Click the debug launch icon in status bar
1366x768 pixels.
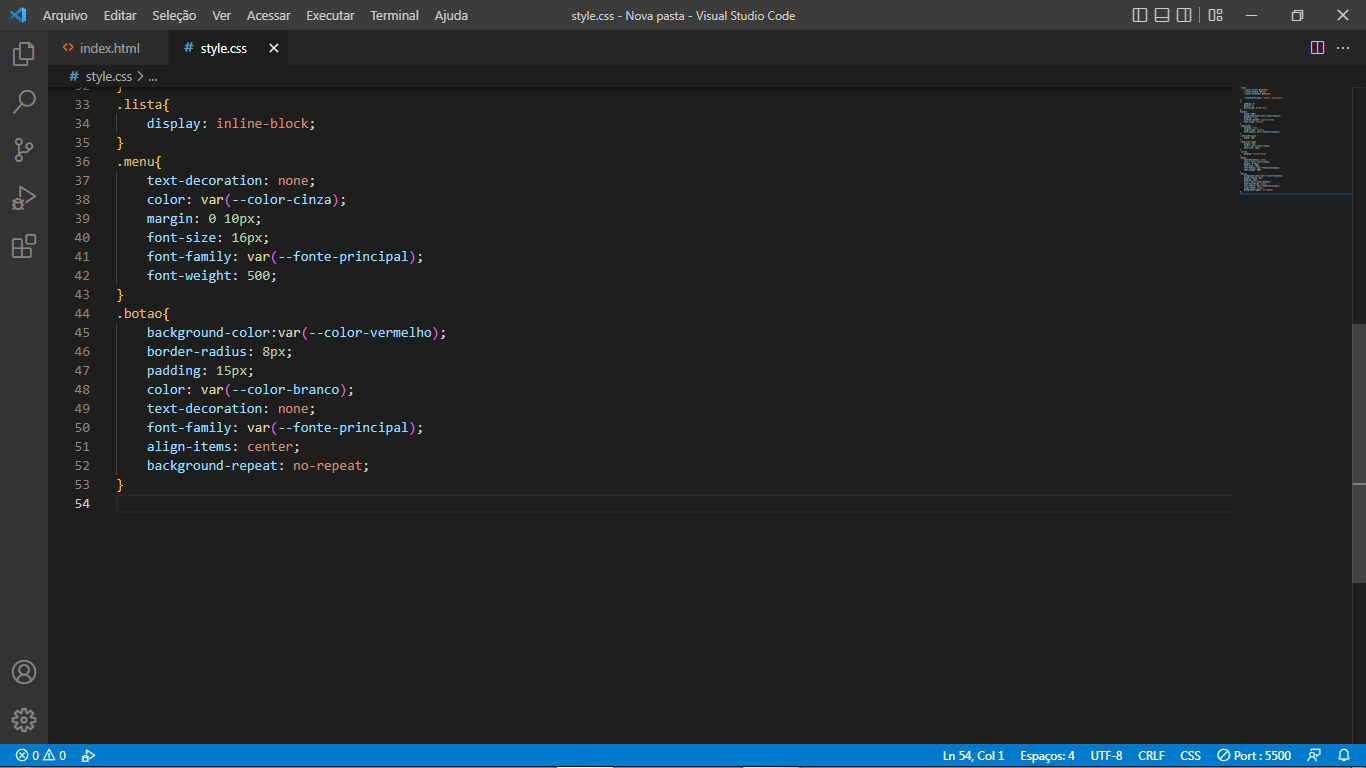tap(88, 756)
